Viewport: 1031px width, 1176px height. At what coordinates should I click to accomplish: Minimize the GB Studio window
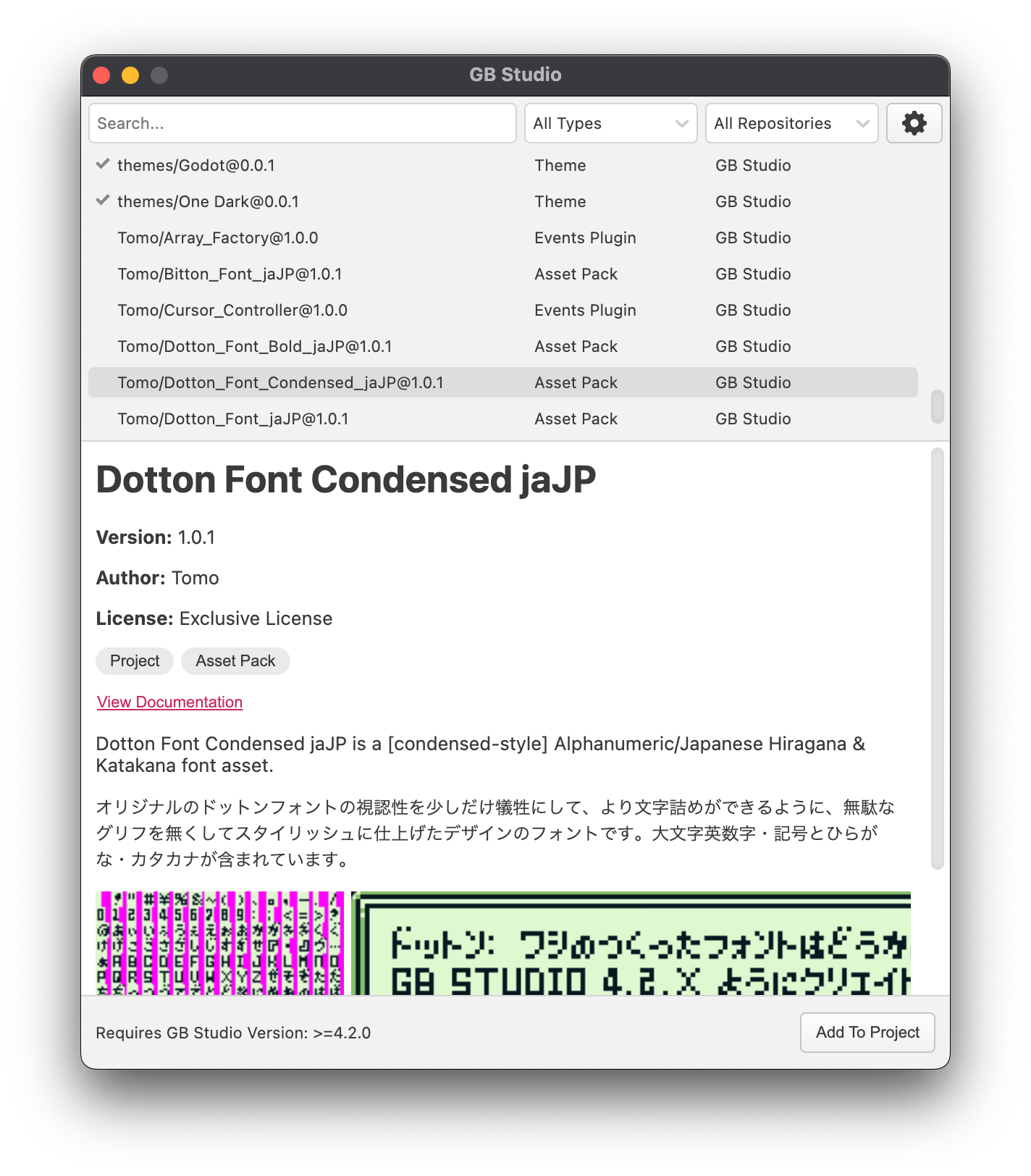pyautogui.click(x=130, y=75)
